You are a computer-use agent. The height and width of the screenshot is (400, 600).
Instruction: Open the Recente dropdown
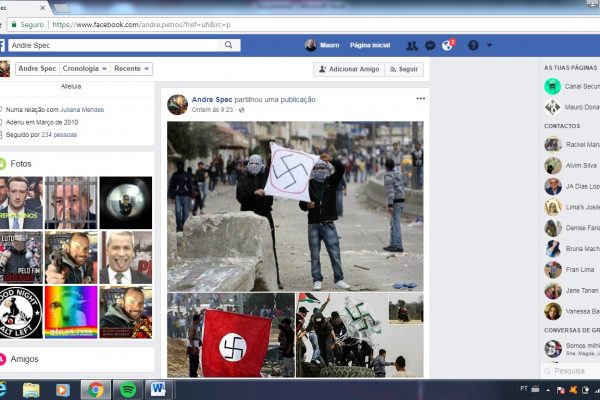pos(131,69)
